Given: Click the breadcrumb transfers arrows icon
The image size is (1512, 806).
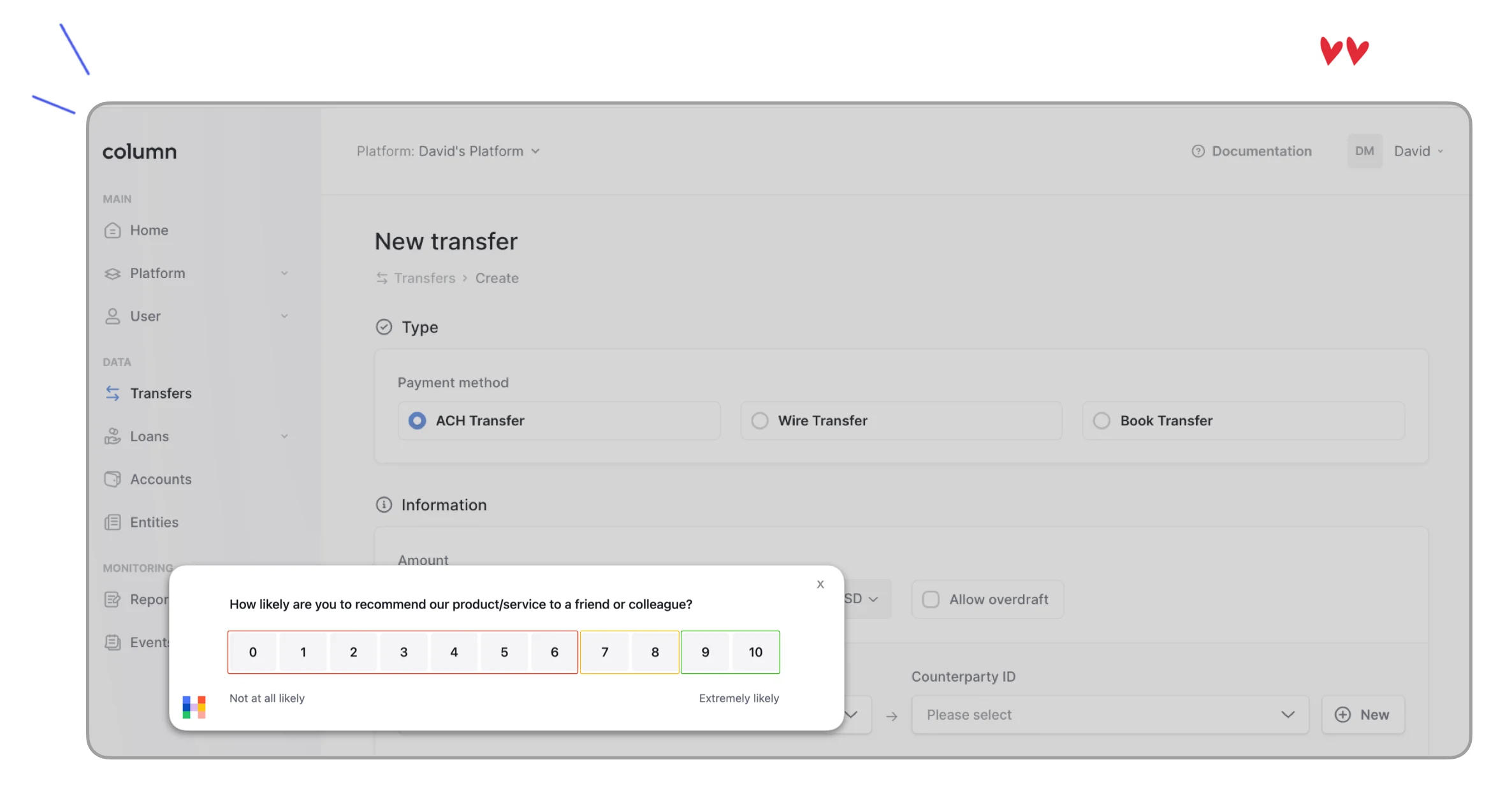Looking at the screenshot, I should [382, 278].
